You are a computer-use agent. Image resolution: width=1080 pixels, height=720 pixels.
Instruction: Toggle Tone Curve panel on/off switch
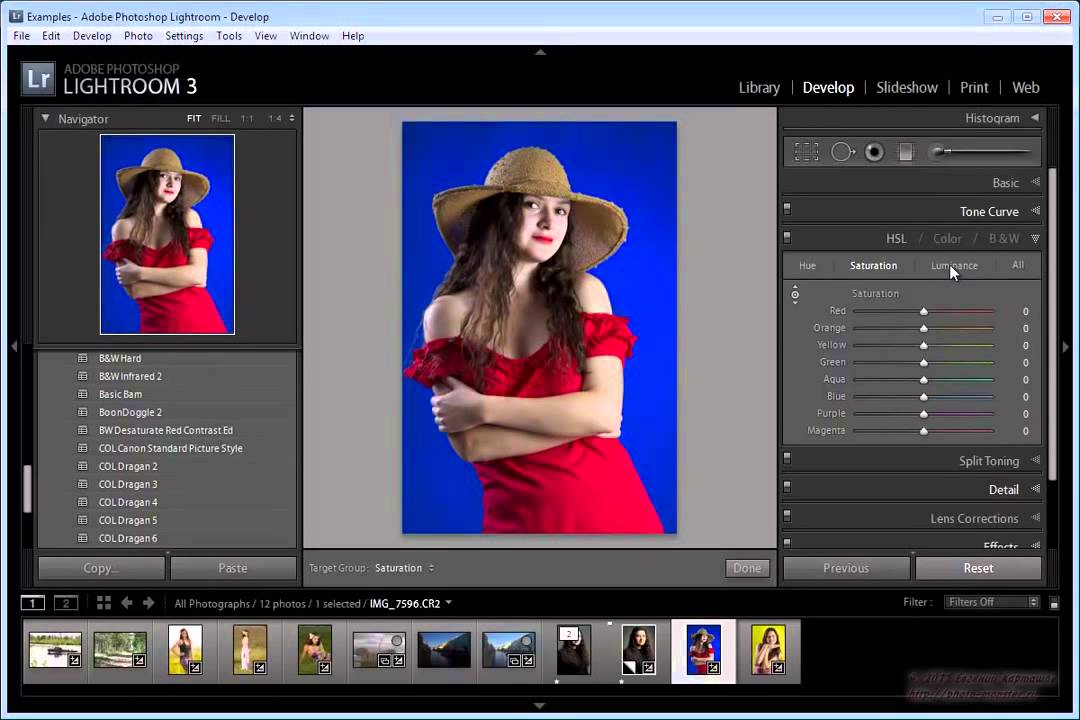click(x=787, y=209)
